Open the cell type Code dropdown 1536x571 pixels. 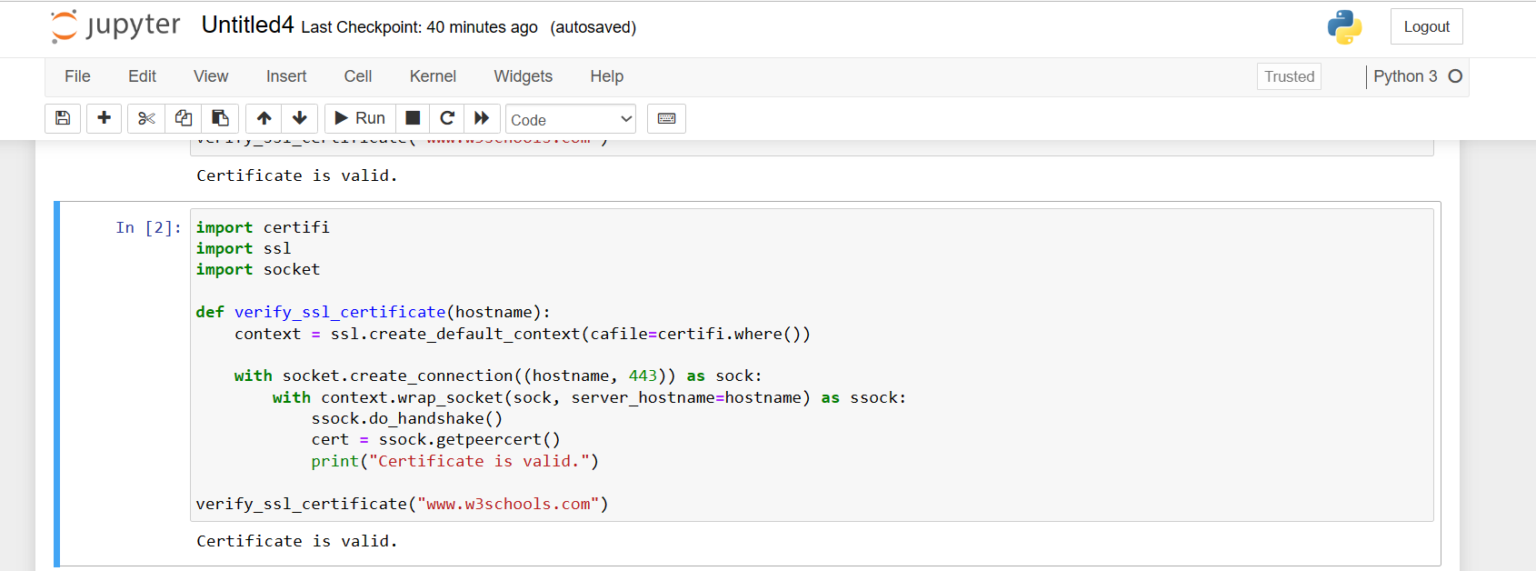point(571,119)
